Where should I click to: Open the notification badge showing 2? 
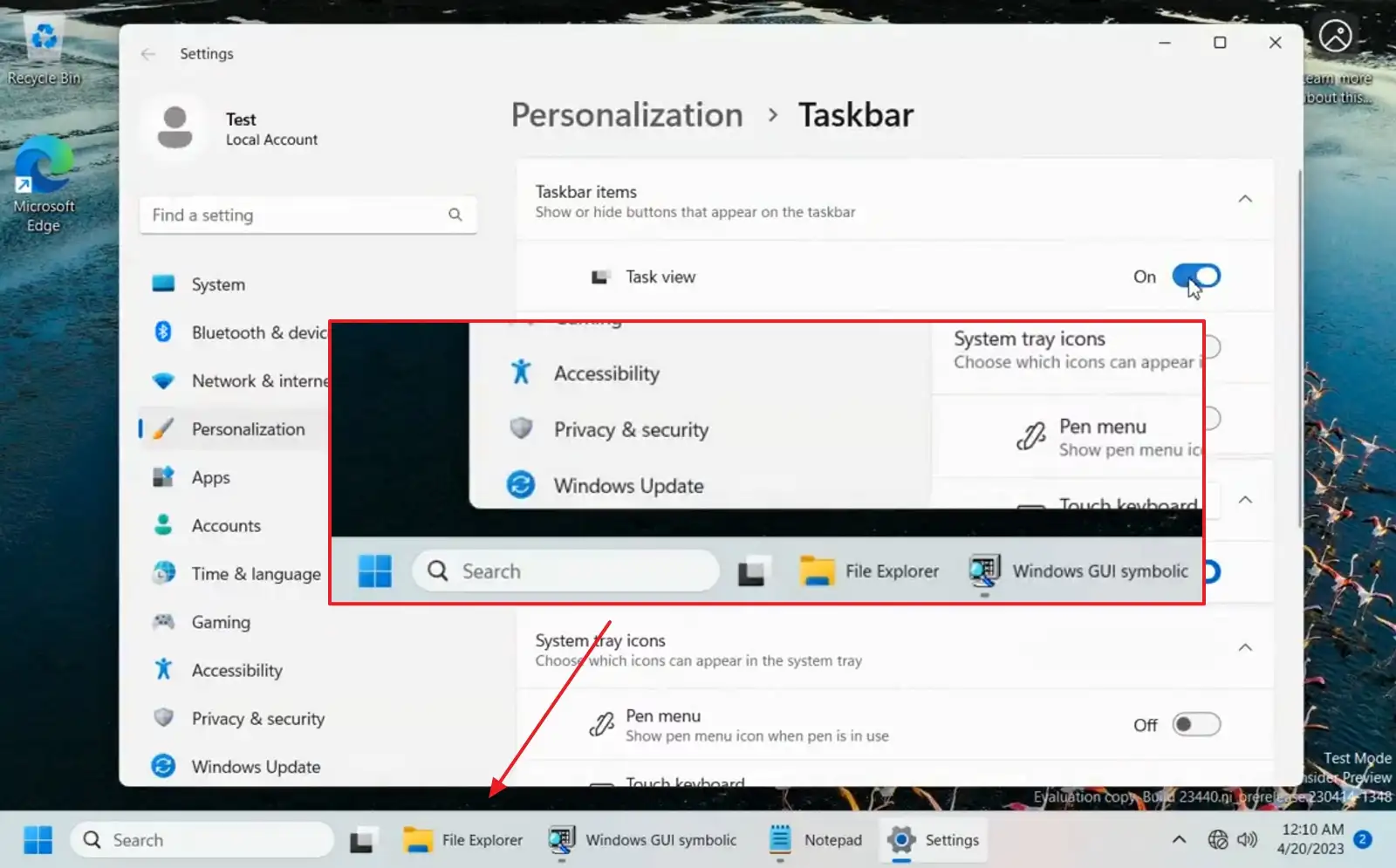coord(1363,840)
